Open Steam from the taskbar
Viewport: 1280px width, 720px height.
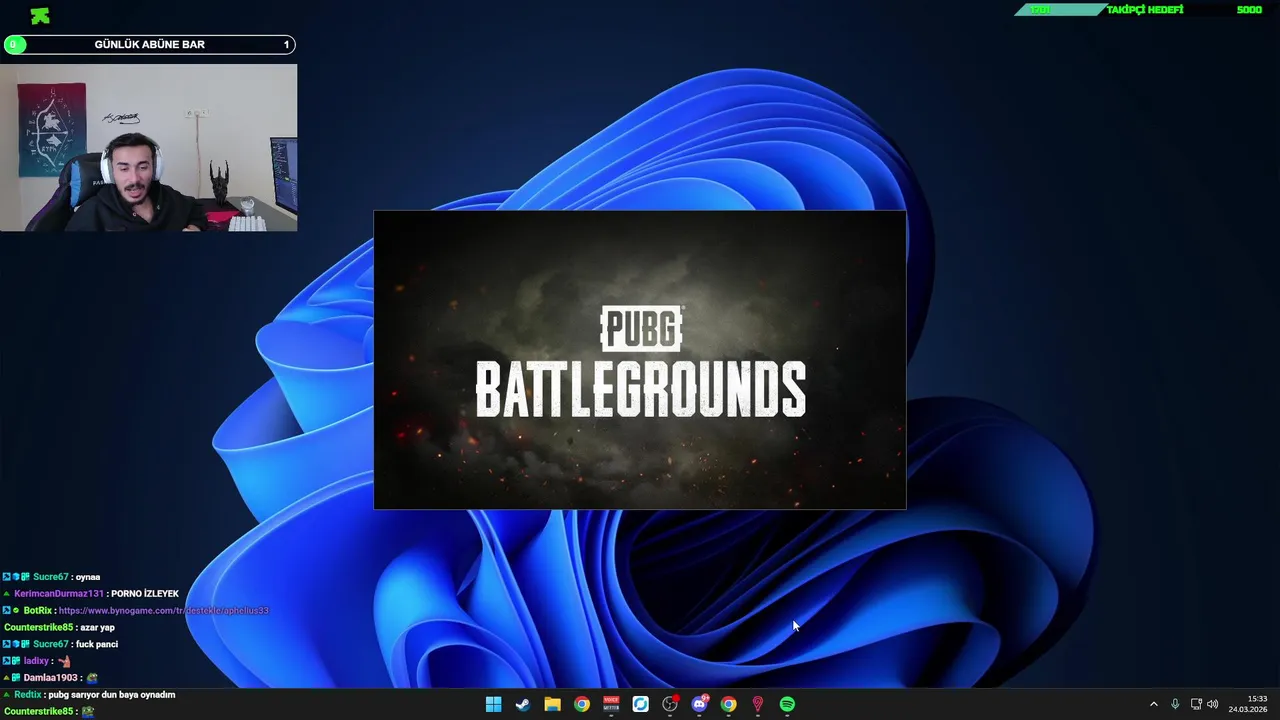tap(522, 704)
